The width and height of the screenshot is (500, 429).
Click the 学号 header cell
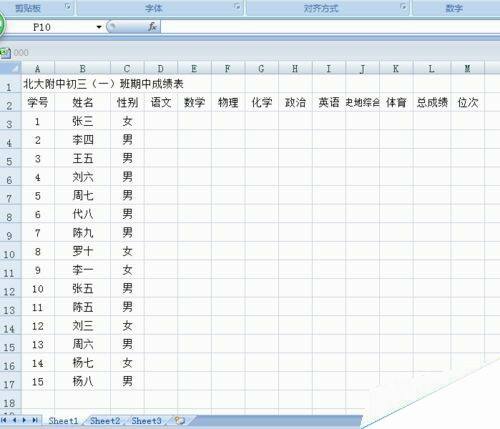point(38,102)
